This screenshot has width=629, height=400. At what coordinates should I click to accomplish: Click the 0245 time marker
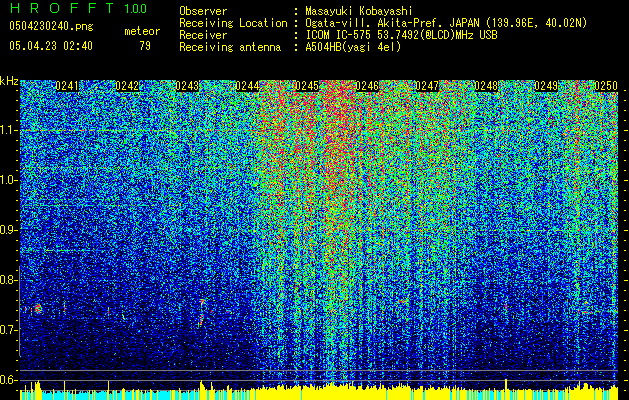[x=307, y=86]
